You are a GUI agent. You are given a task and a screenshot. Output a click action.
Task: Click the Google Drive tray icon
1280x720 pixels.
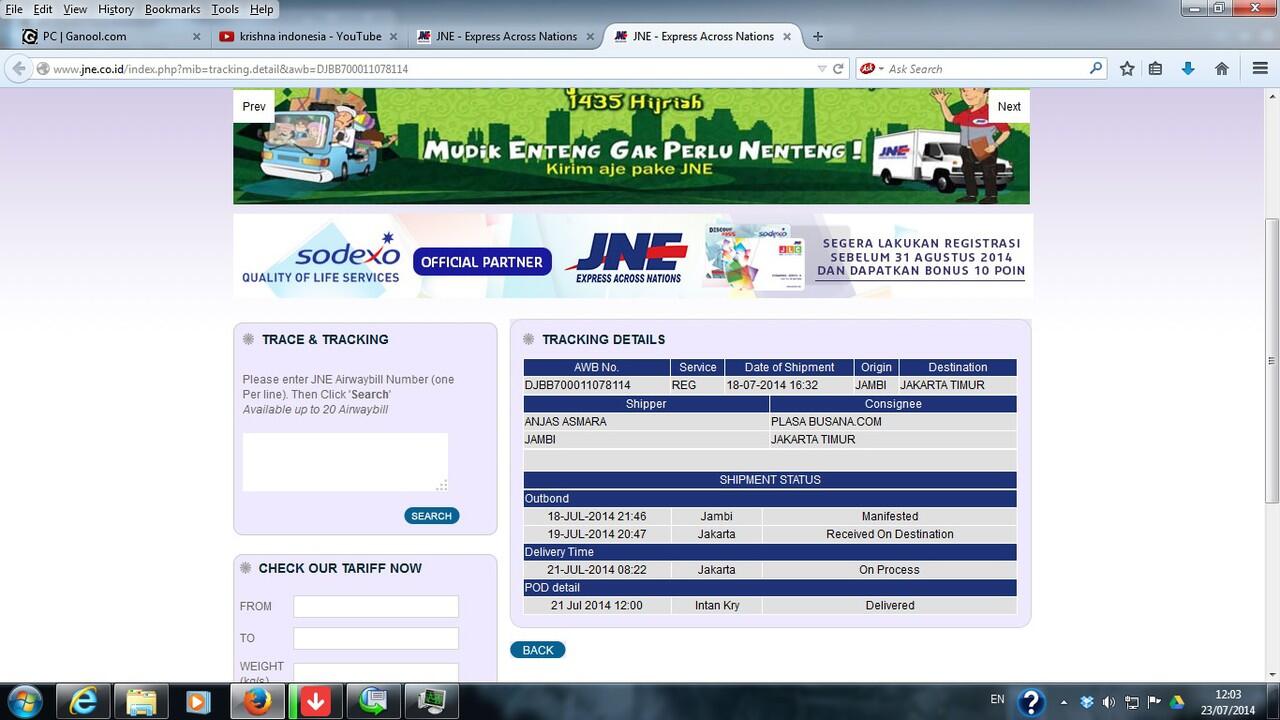[x=1177, y=702]
